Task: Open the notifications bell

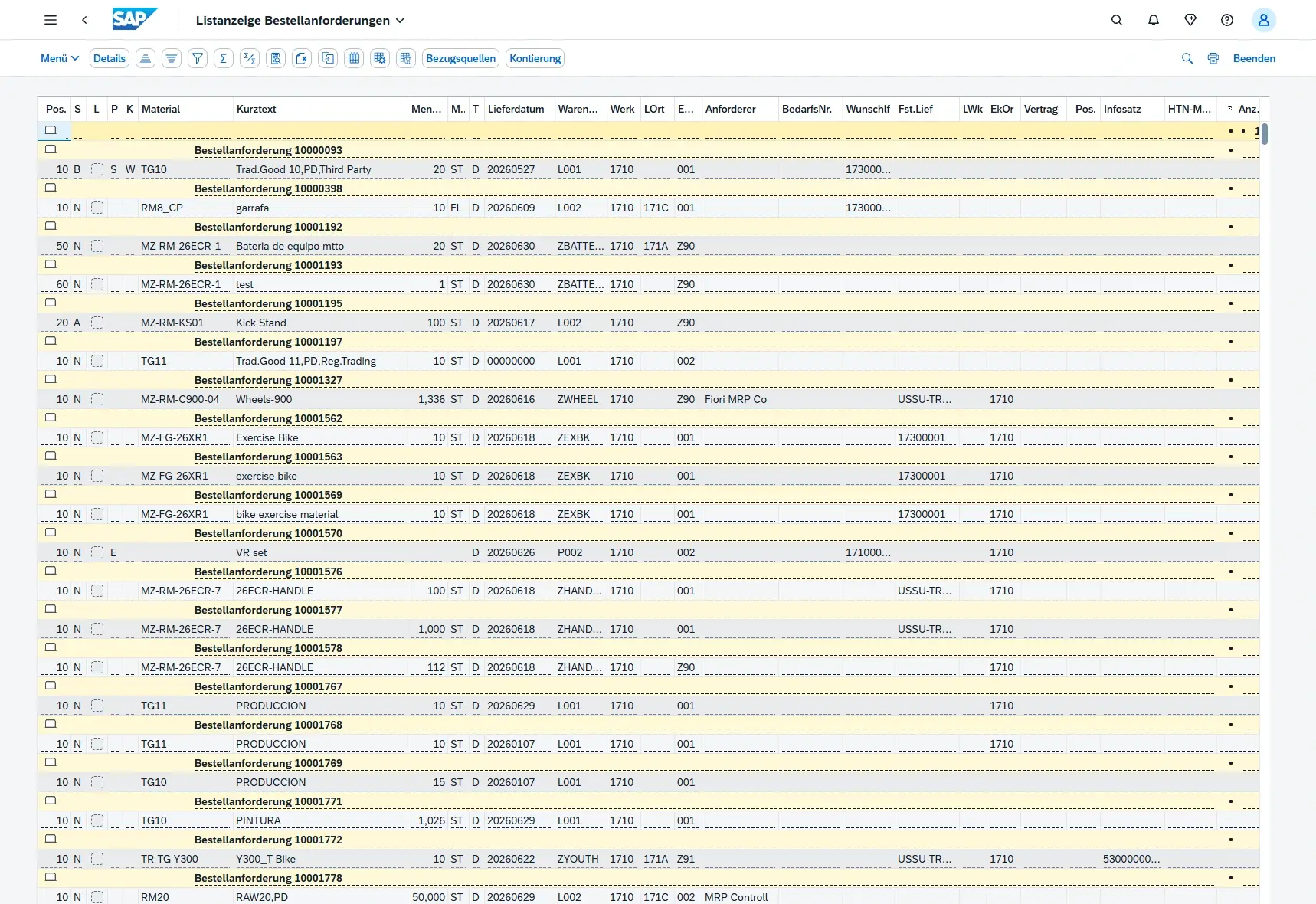Action: click(1154, 20)
